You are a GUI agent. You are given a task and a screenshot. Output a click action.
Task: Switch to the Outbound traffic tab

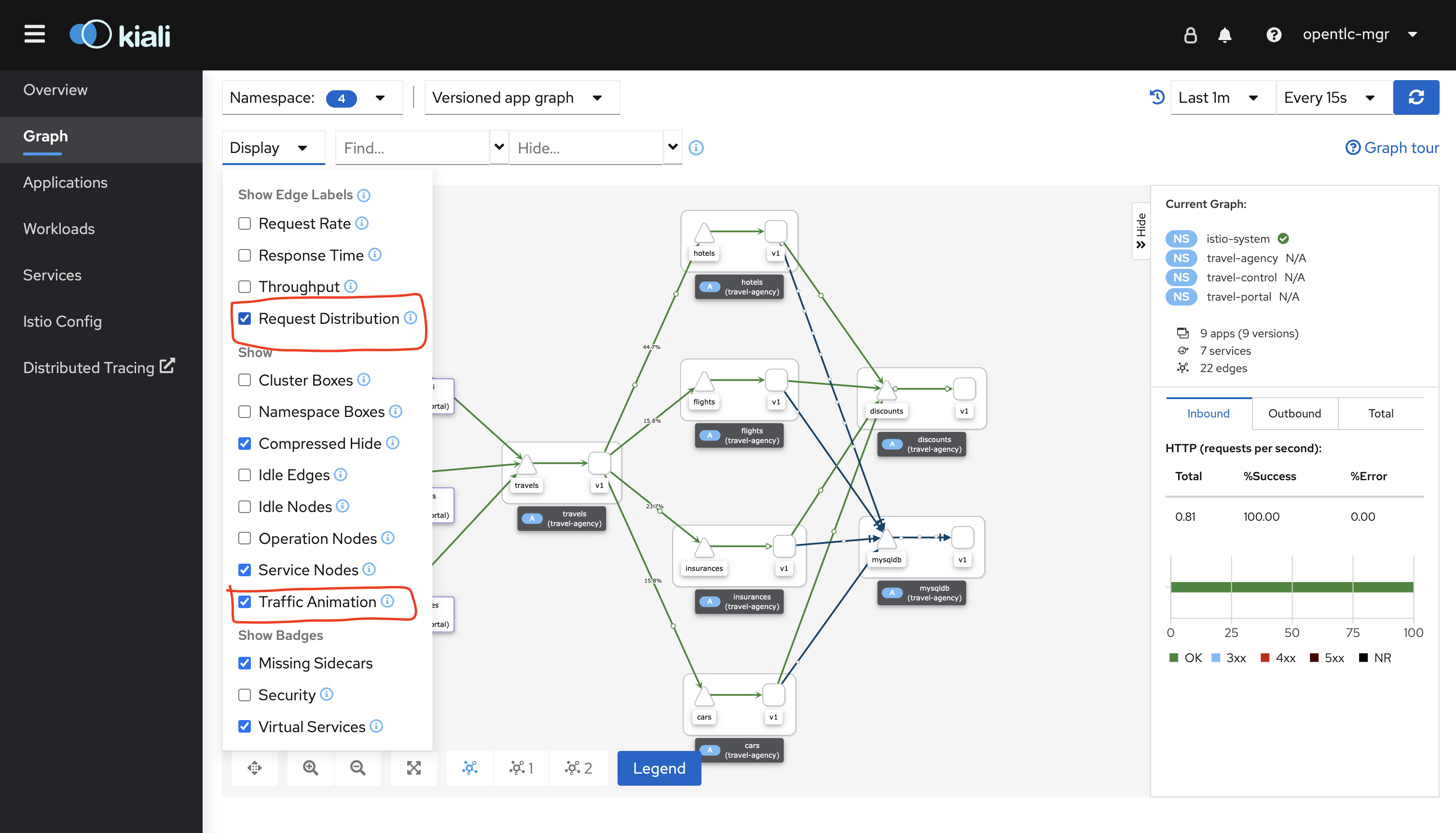pos(1294,413)
